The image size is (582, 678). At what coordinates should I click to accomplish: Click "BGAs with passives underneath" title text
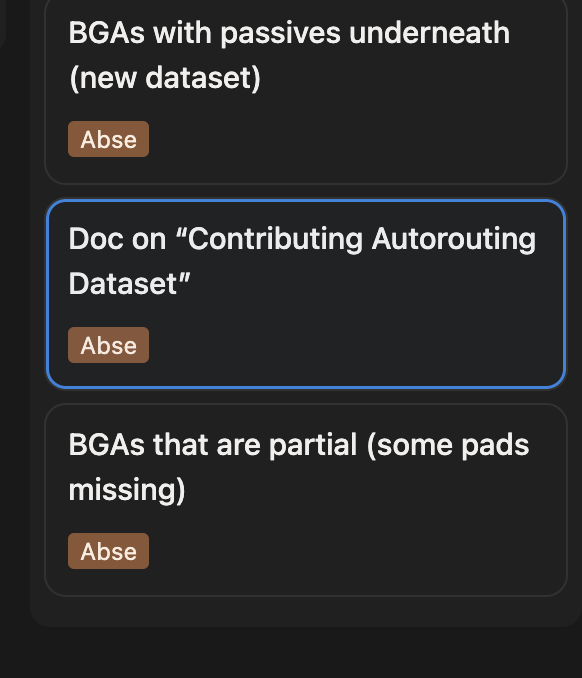[x=289, y=33]
